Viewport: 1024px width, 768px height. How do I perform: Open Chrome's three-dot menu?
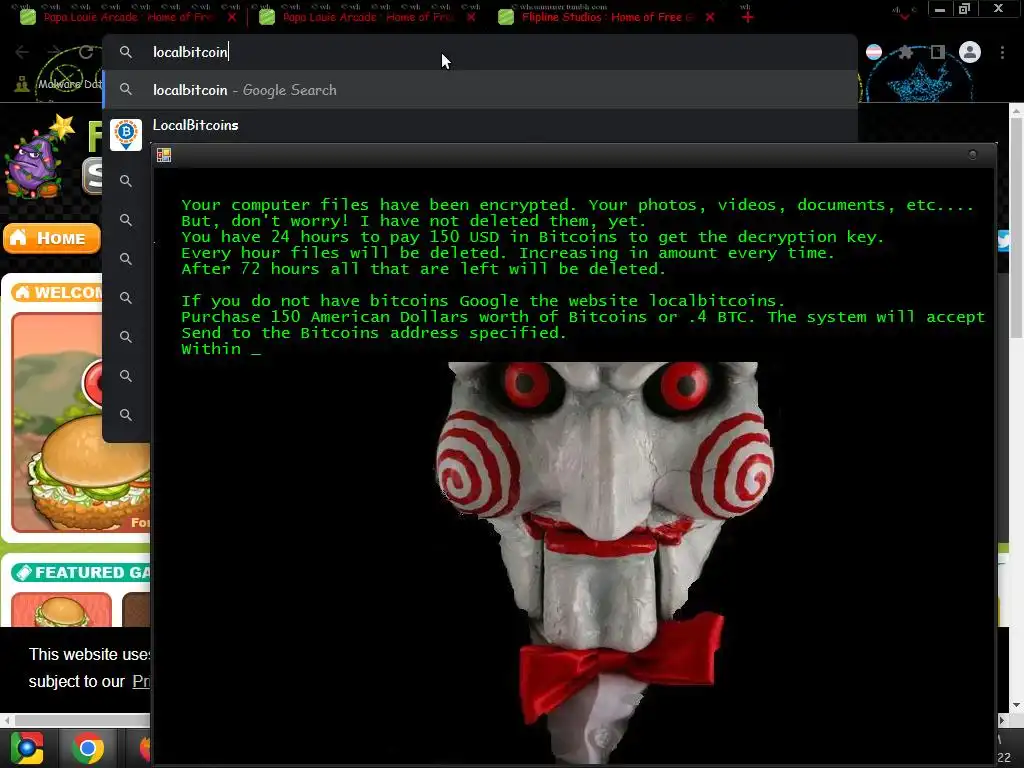(1002, 52)
